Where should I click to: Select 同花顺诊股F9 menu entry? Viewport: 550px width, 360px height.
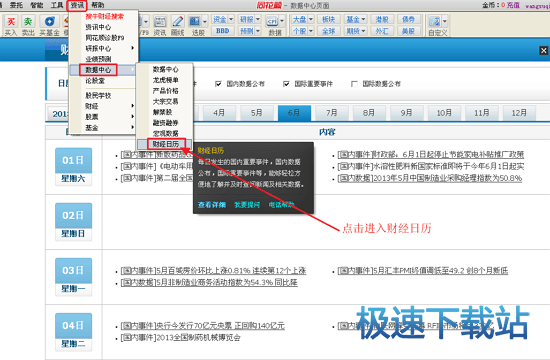(x=103, y=38)
